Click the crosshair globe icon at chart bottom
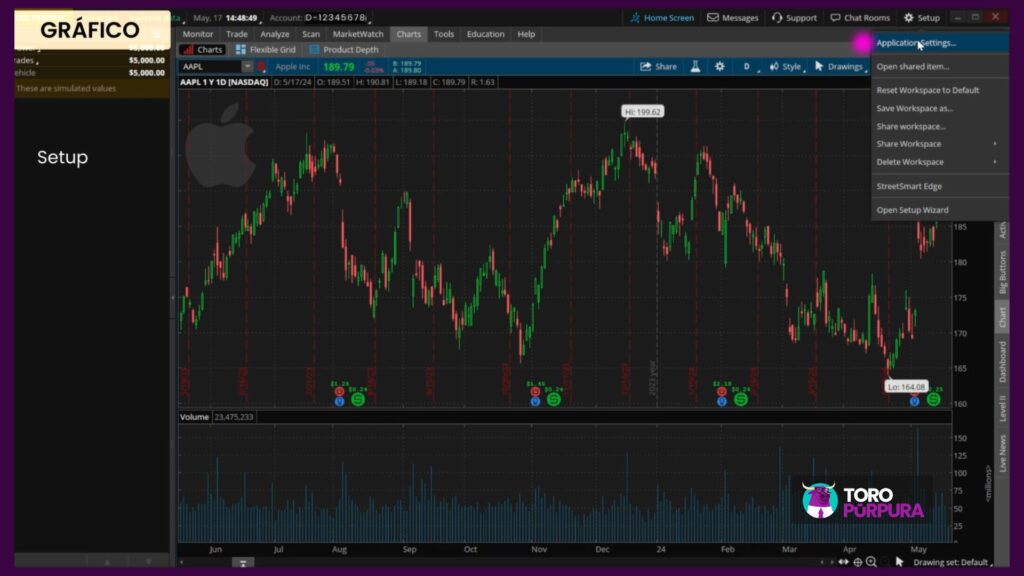The height and width of the screenshot is (576, 1024). pos(857,562)
